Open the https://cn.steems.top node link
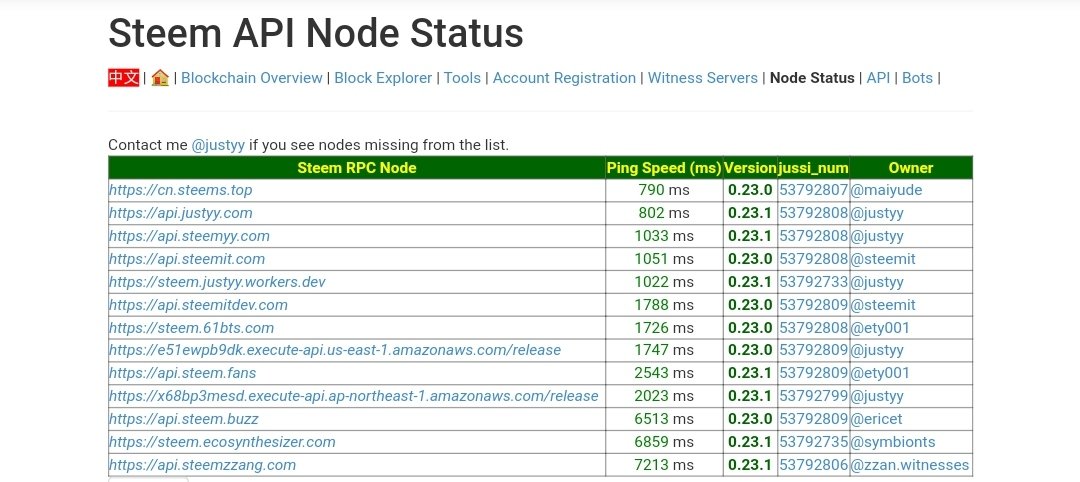 [180, 190]
